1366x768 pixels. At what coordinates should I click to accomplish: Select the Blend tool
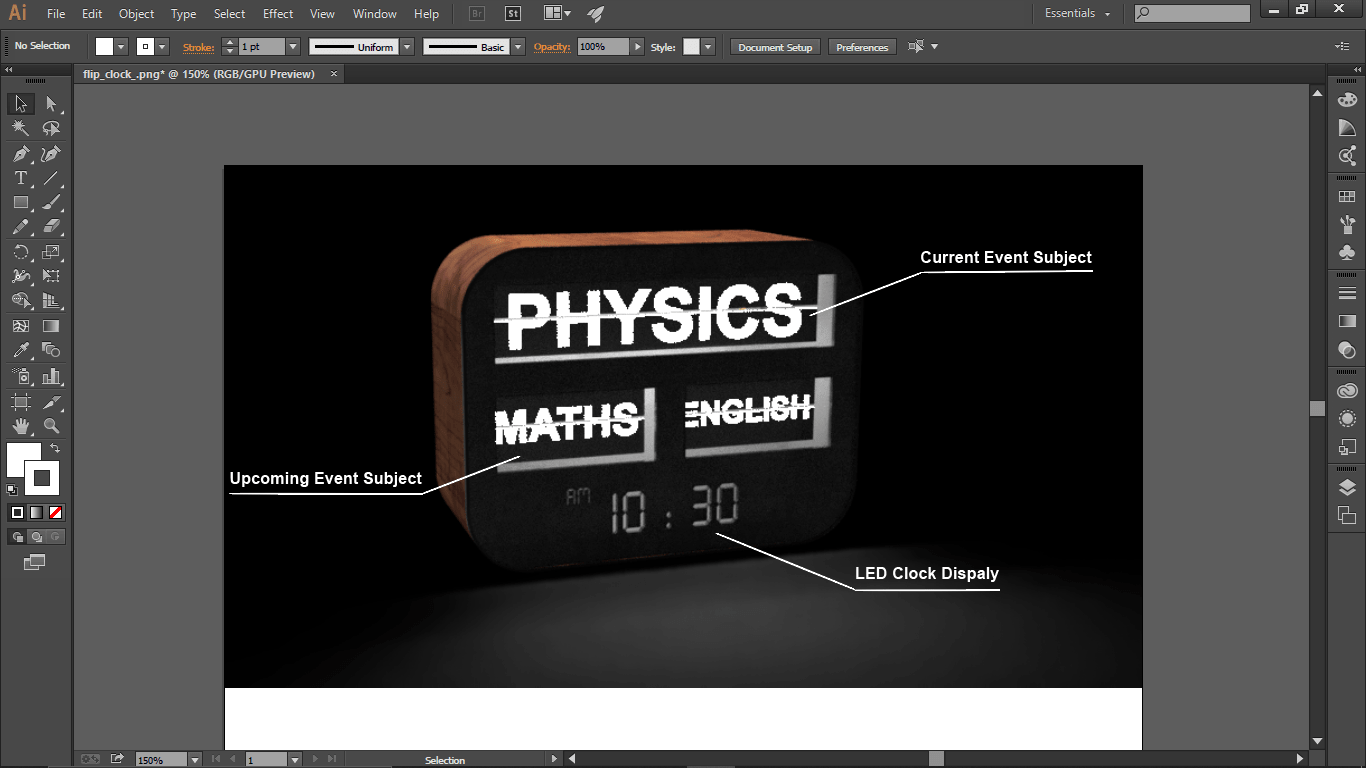click(51, 351)
